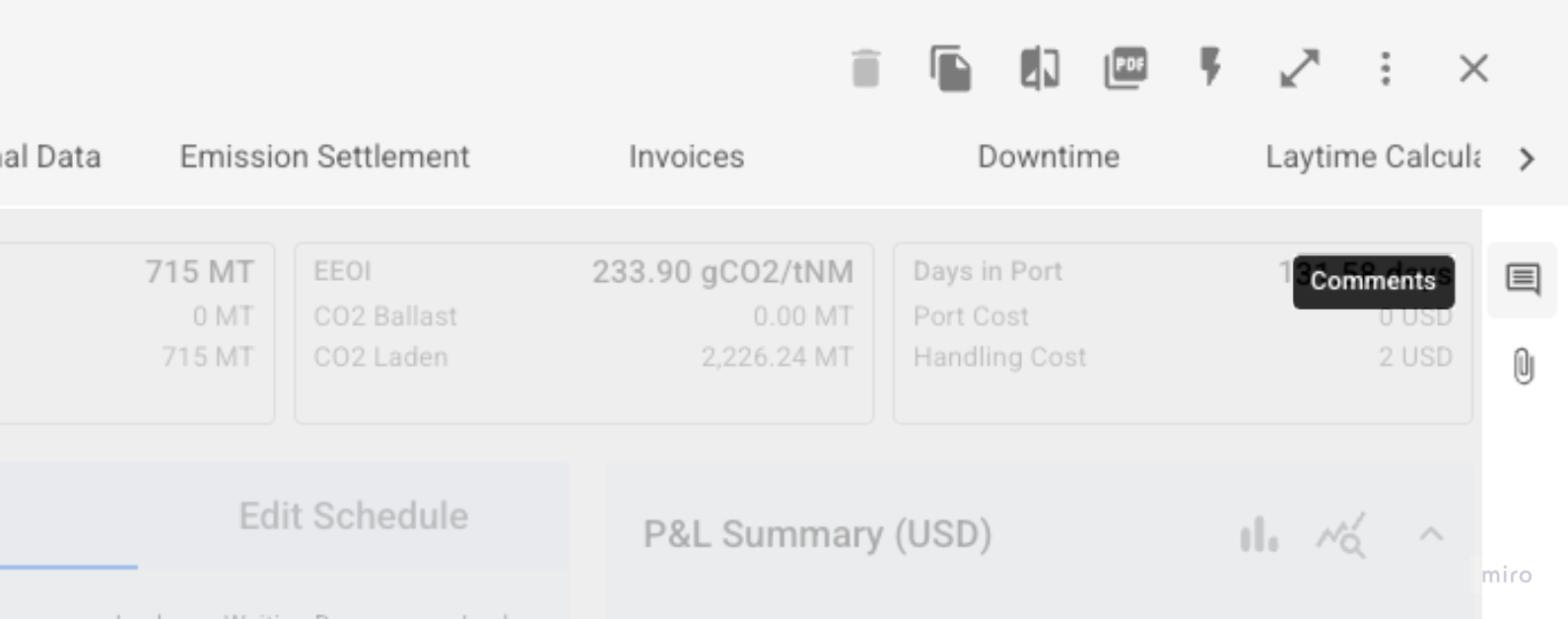Expand panel with diagonal arrows icon
This screenshot has height=619, width=1568.
pyautogui.click(x=1299, y=68)
